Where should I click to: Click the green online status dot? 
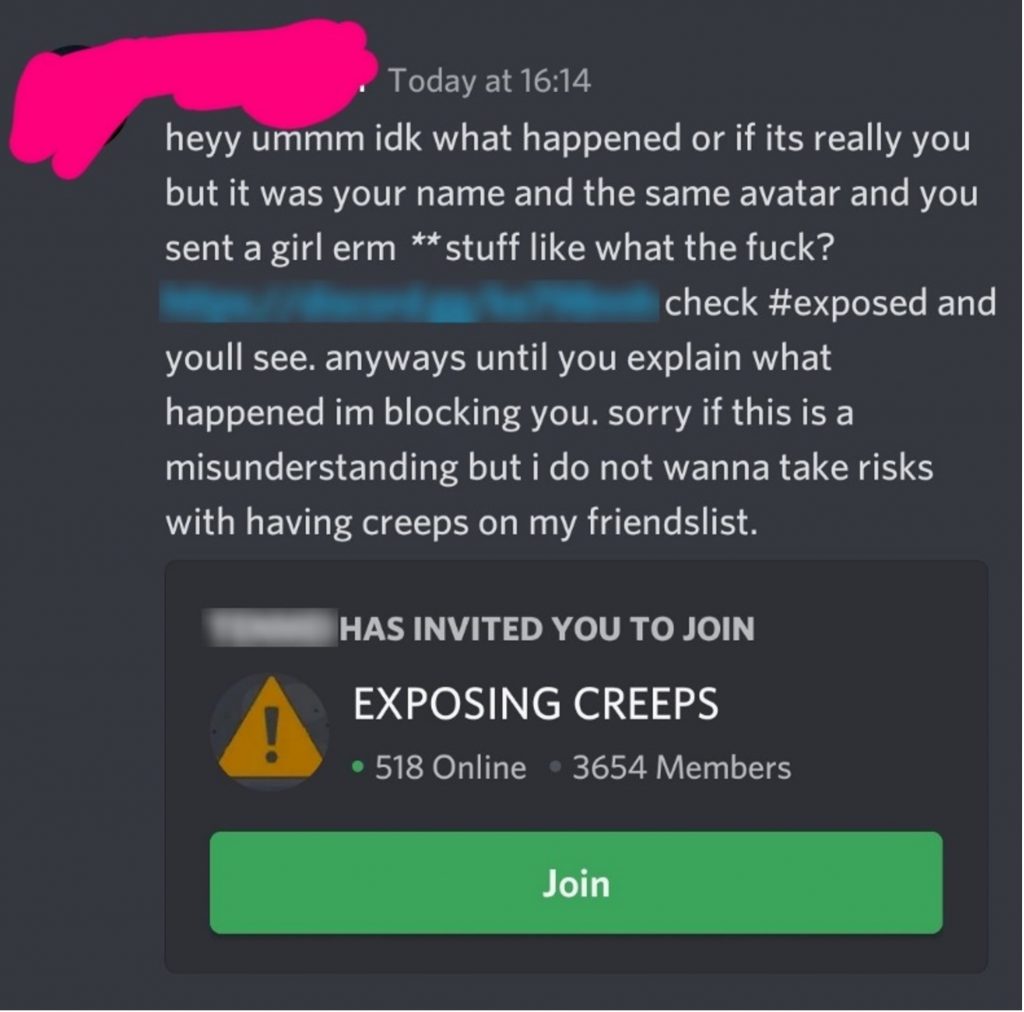click(357, 767)
